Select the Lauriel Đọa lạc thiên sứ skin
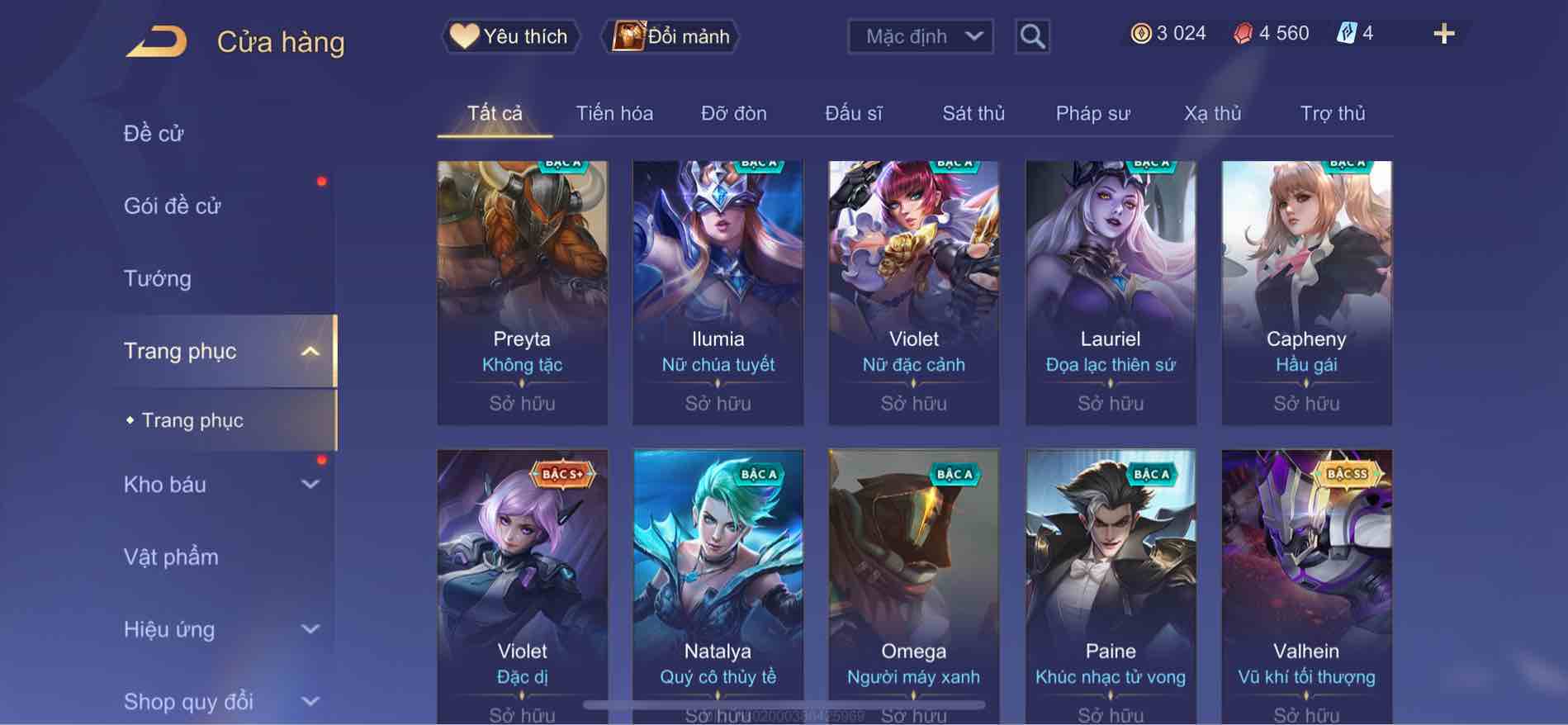 tap(1111, 293)
